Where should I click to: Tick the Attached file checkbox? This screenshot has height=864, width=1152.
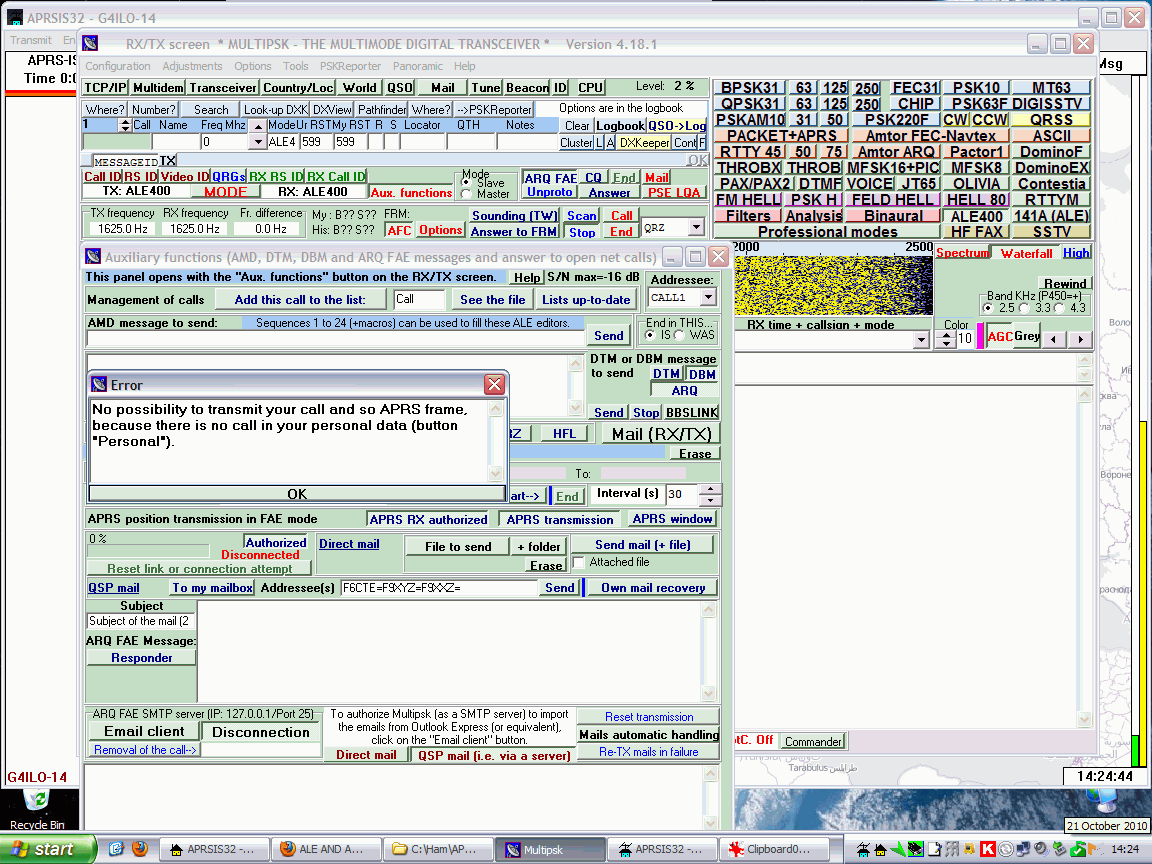578,562
